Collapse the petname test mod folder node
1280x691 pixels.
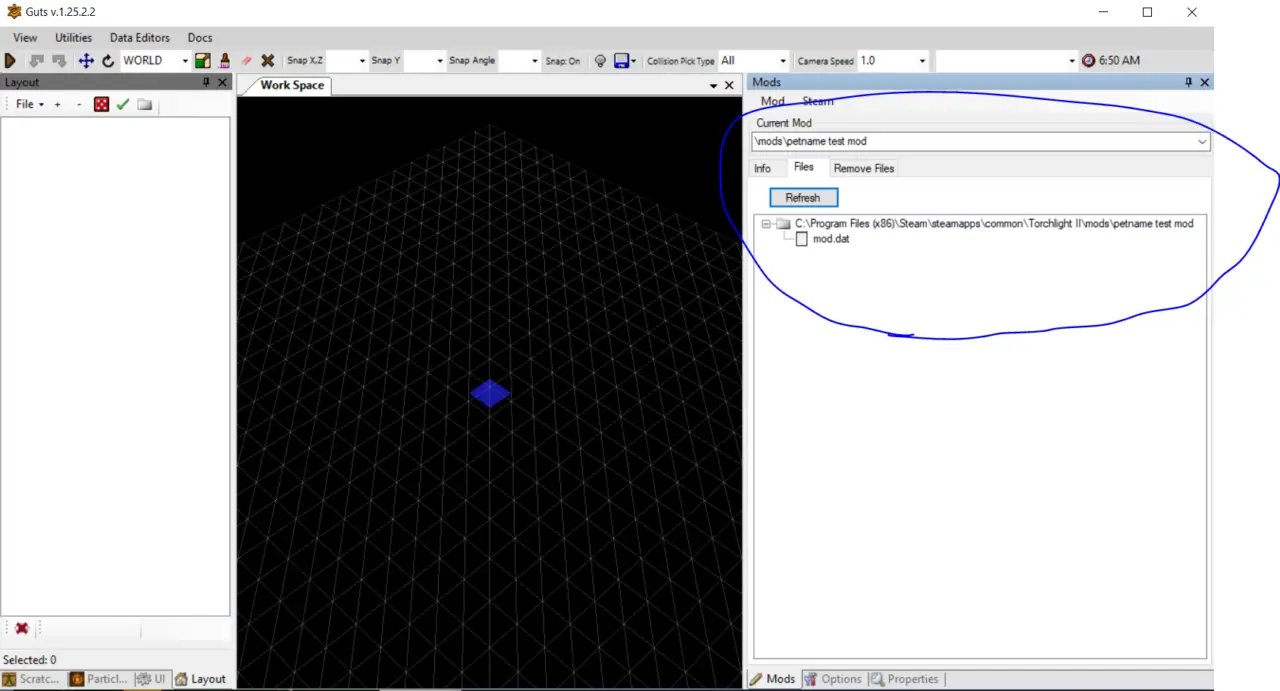[766, 224]
